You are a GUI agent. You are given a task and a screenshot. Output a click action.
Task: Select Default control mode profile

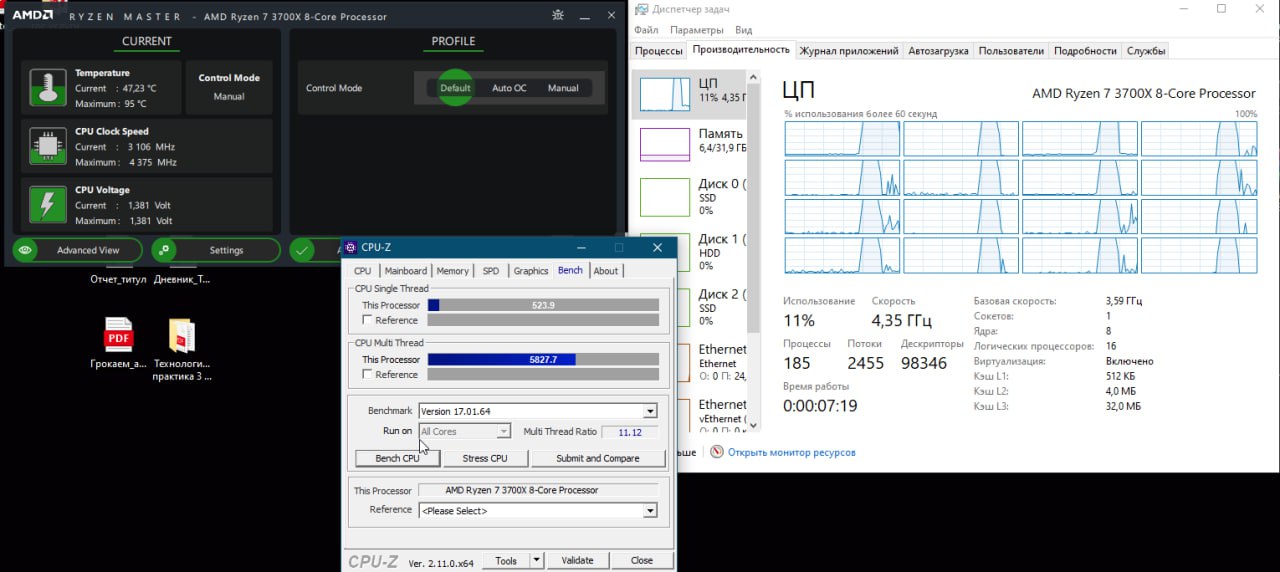coord(455,88)
